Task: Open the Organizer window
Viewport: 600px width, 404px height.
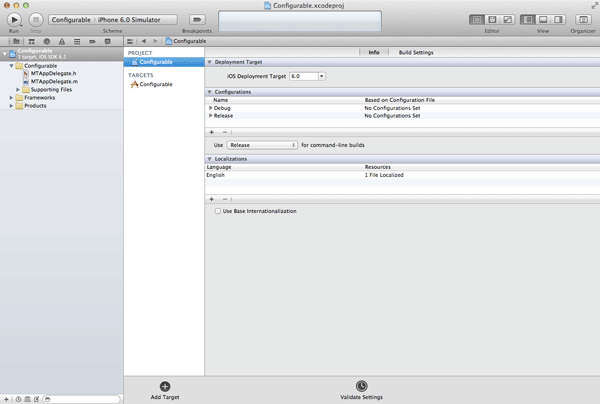Action: (583, 20)
